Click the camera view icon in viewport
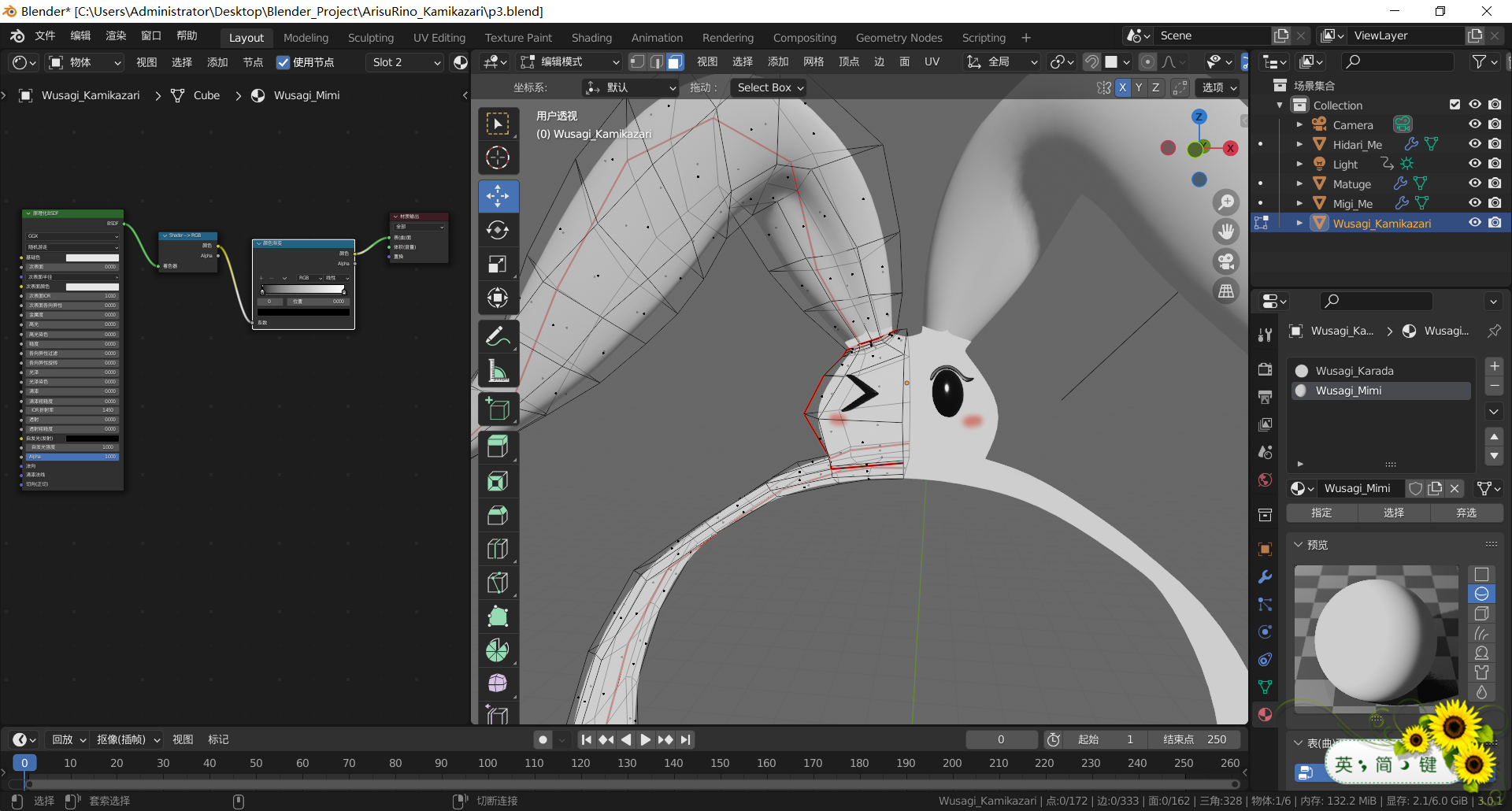Screen dimensions: 1512x811 click(x=1226, y=261)
